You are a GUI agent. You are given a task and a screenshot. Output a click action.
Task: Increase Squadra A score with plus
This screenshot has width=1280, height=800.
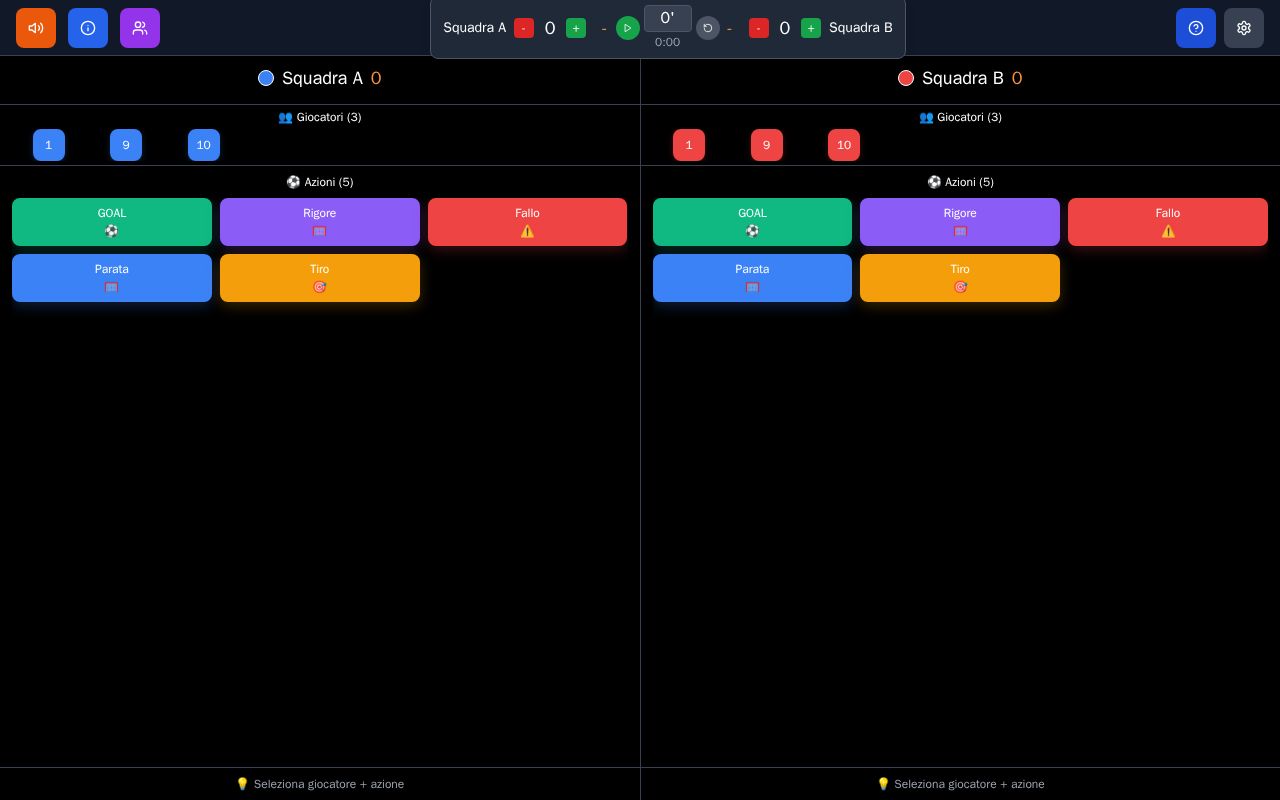click(x=576, y=28)
